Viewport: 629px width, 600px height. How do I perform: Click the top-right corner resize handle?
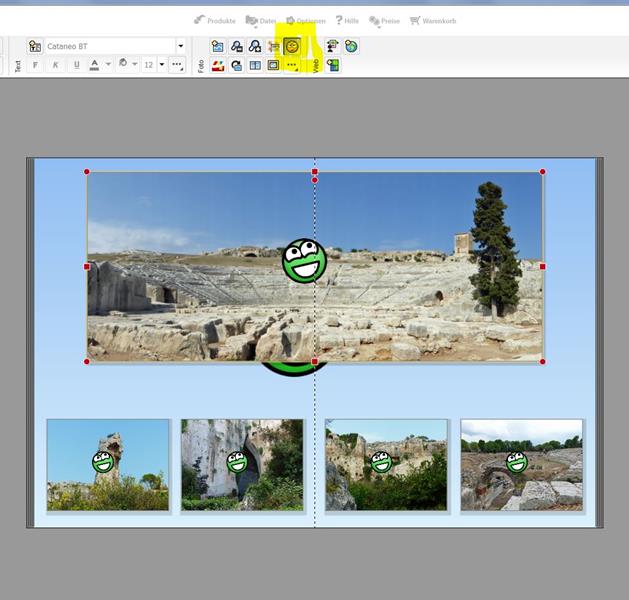point(543,172)
